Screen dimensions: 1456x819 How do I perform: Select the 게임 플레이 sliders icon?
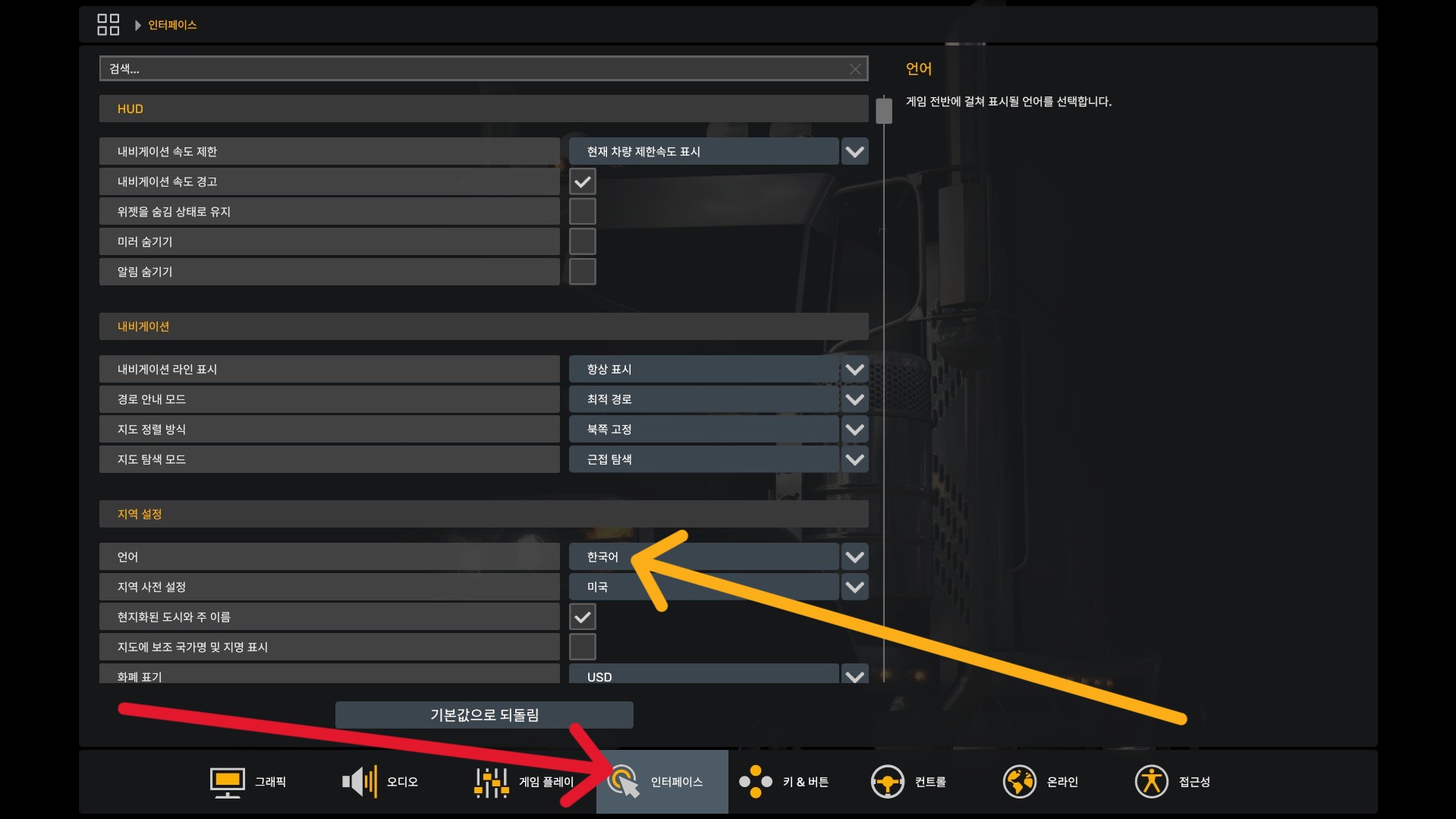pos(491,782)
